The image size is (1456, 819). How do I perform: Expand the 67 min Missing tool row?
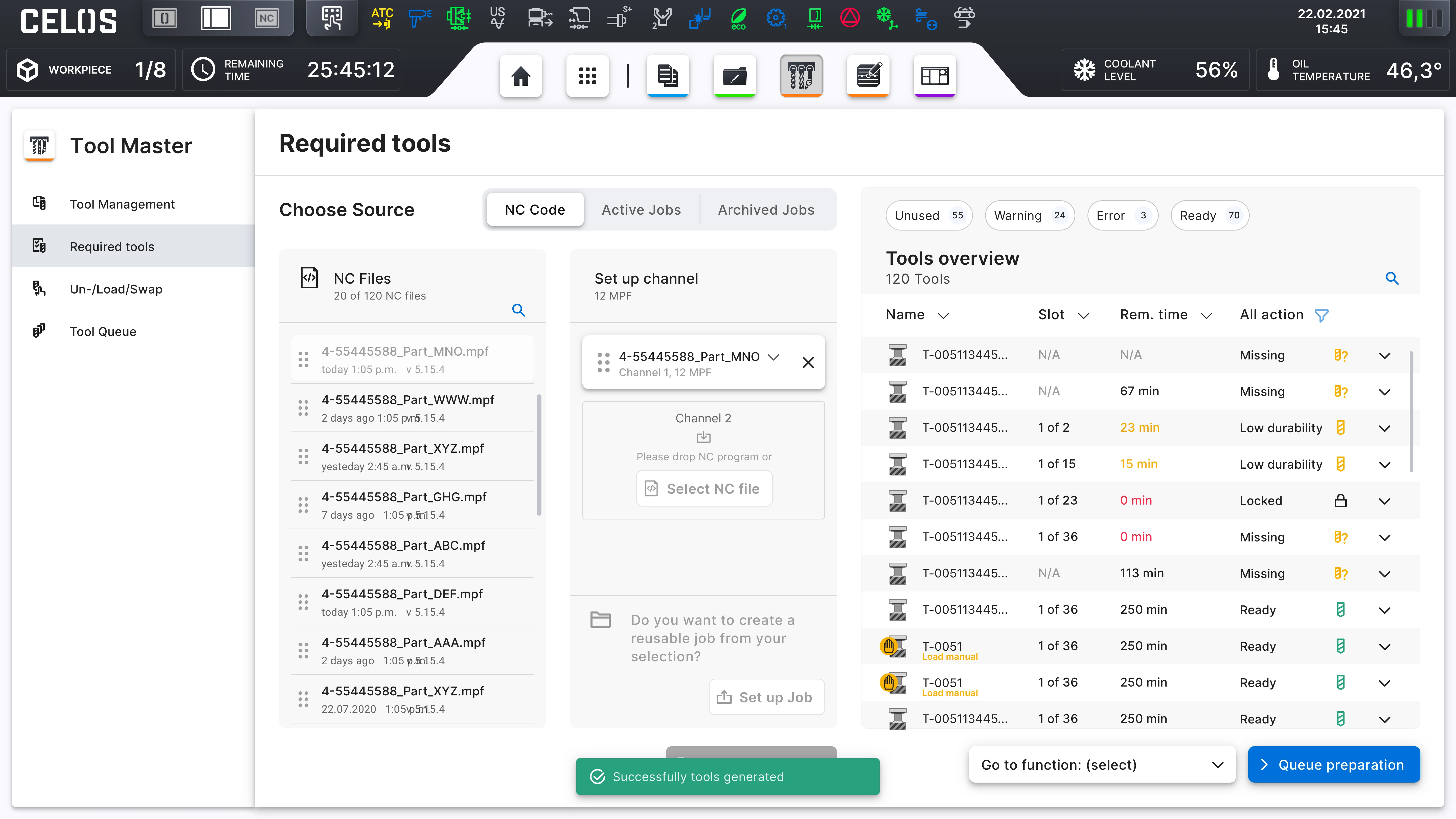pos(1384,392)
